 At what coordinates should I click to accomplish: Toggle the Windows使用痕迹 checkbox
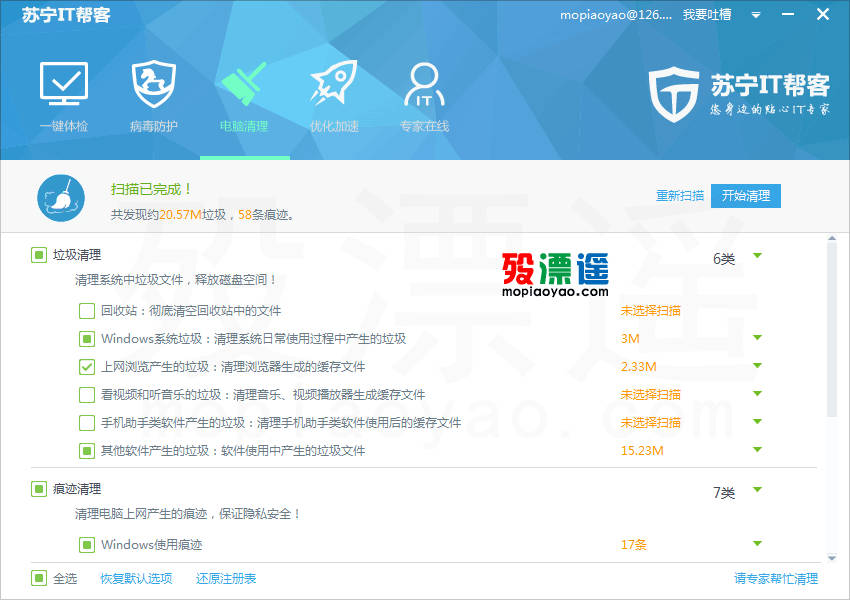click(x=87, y=545)
